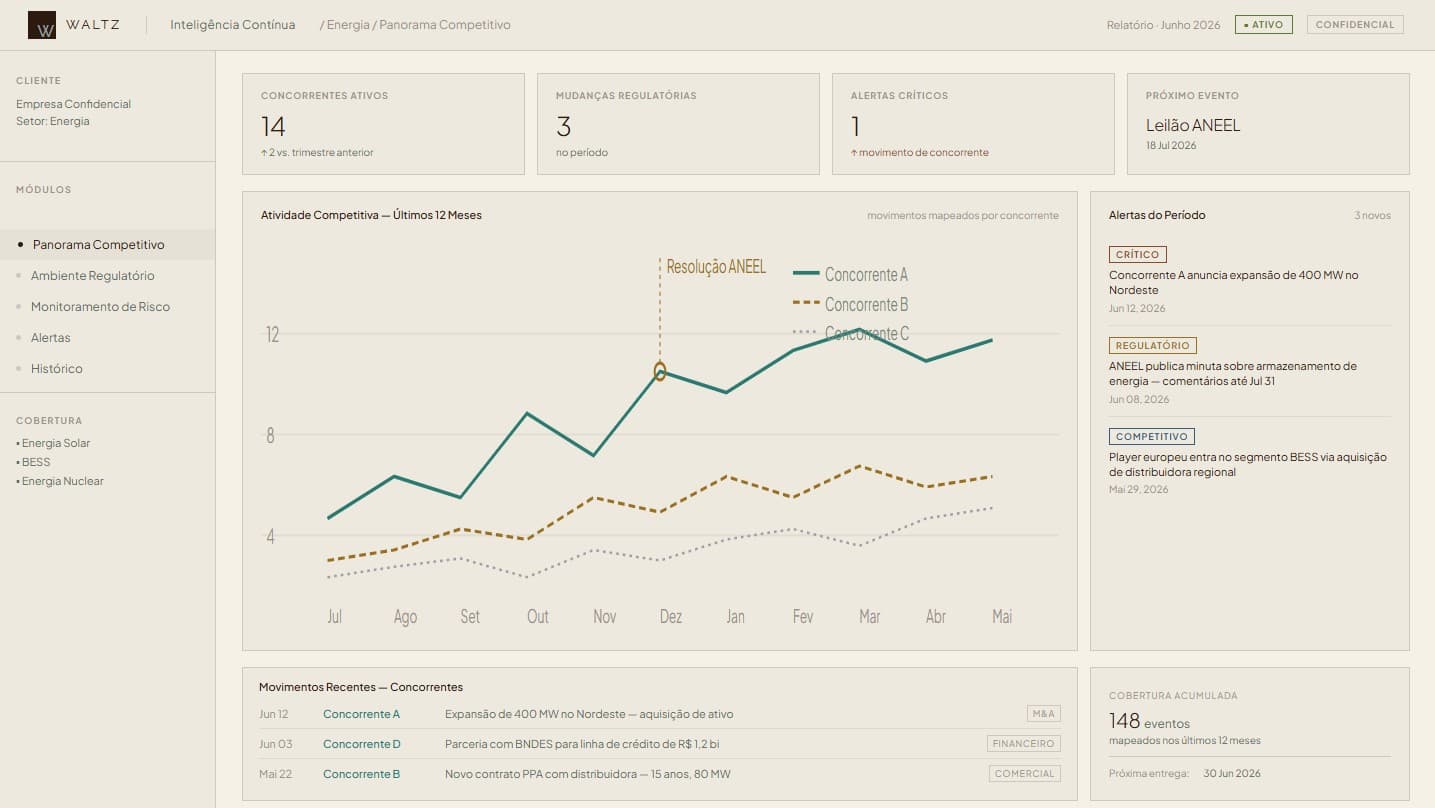Click the M&A tag
The height and width of the screenshot is (808, 1435).
(1044, 714)
